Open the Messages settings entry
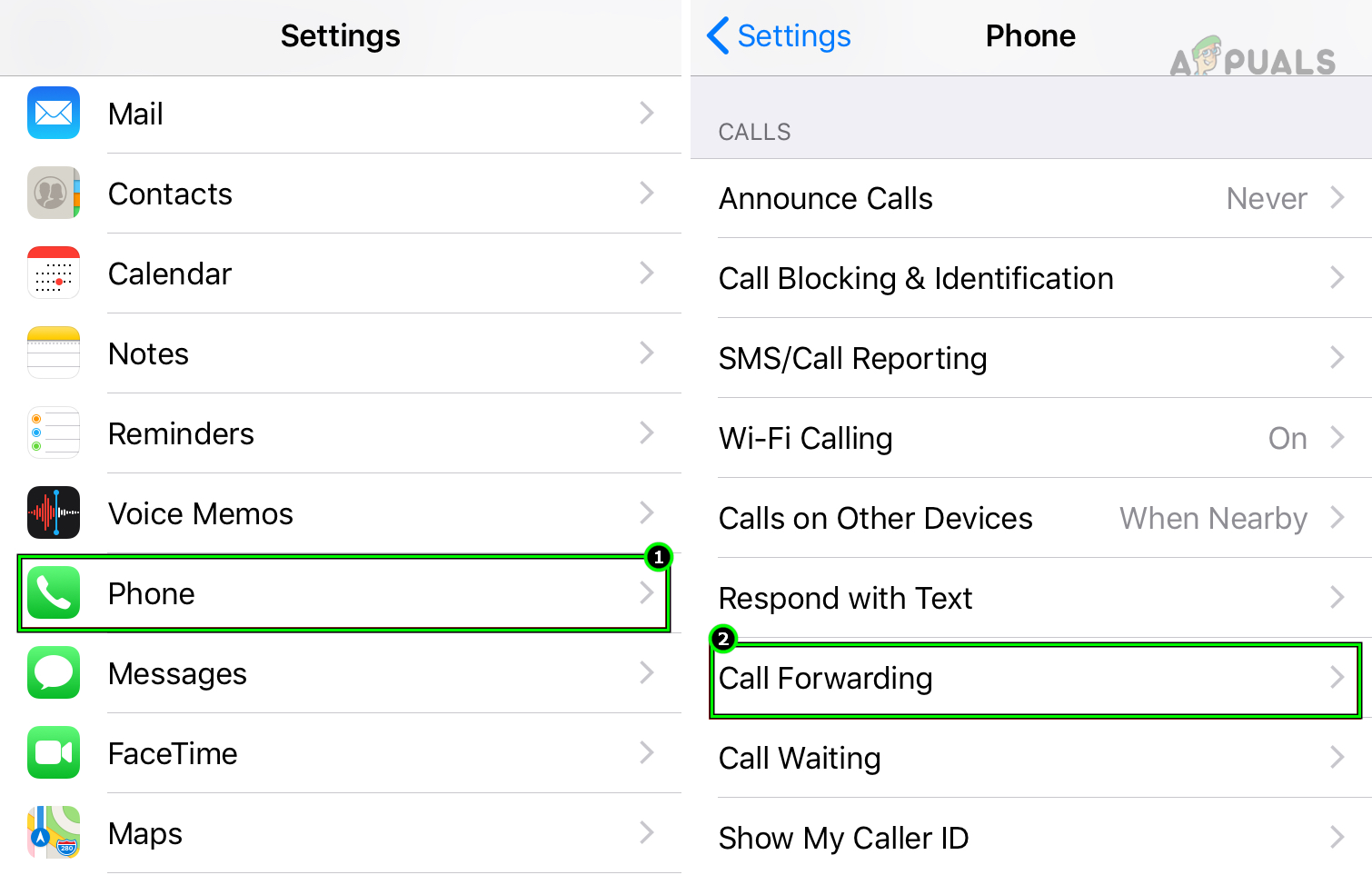This screenshot has height=875, width=1372. click(x=341, y=673)
